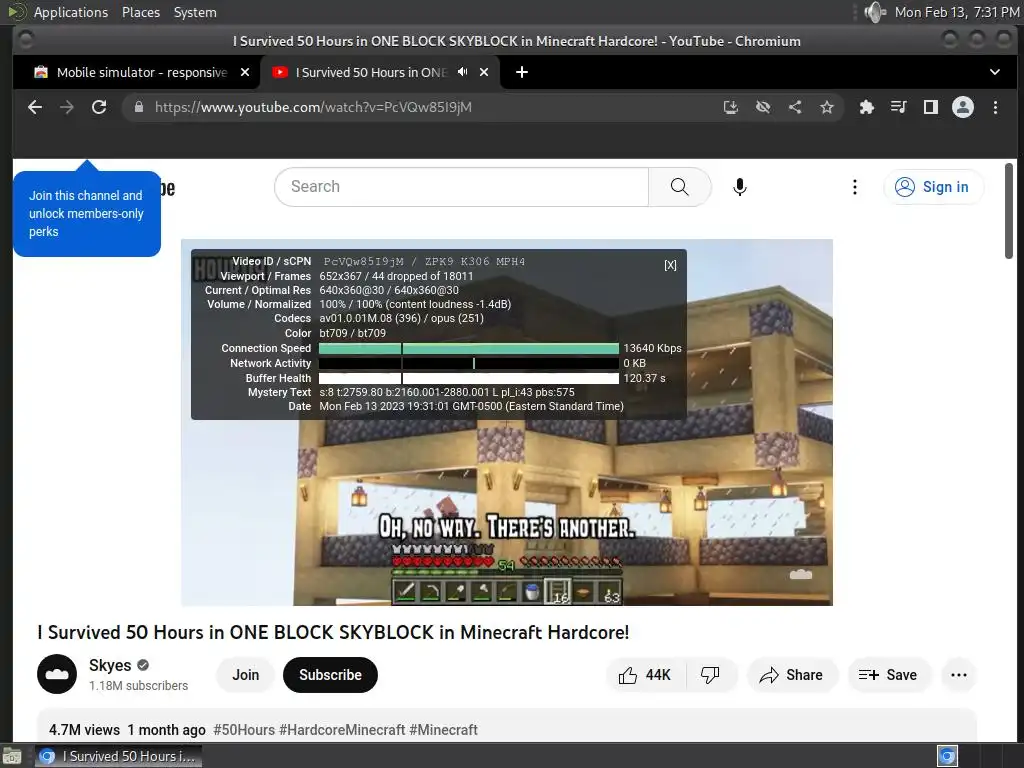Click the clock showing Mon Feb 13
The image size is (1024, 768).
pyautogui.click(x=956, y=12)
